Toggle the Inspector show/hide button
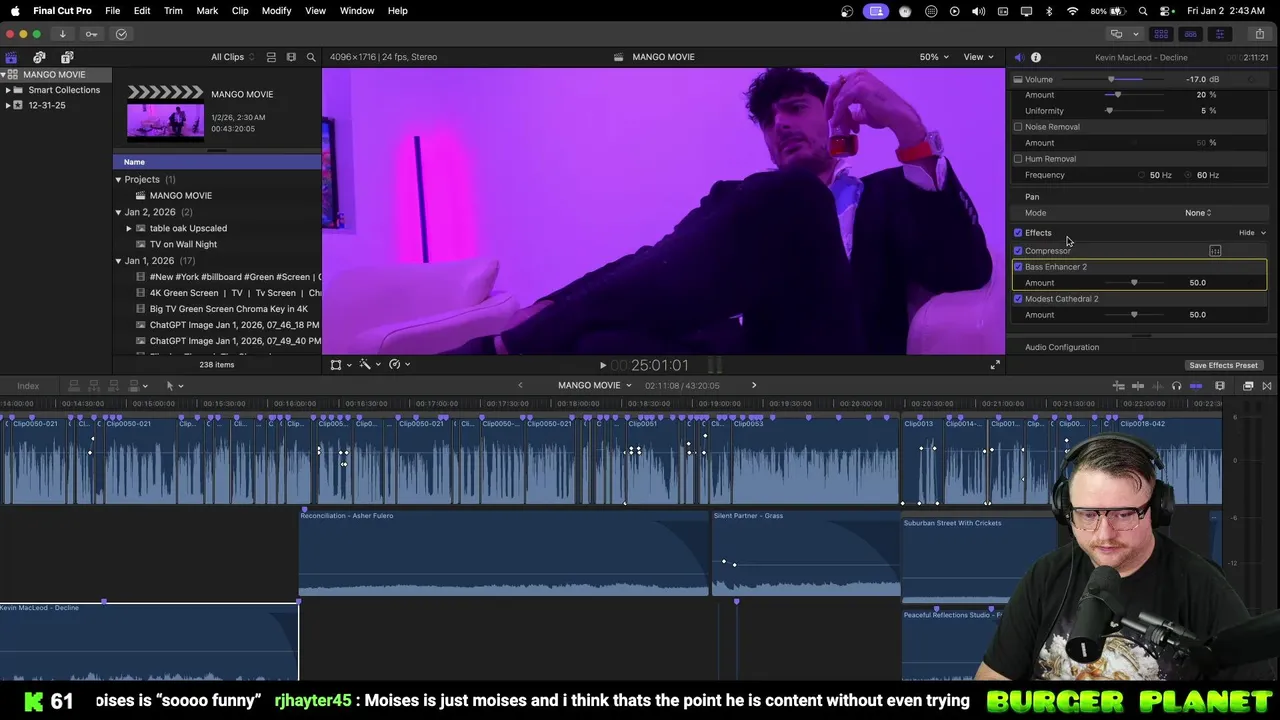This screenshot has height=720, width=1280. [x=1219, y=34]
